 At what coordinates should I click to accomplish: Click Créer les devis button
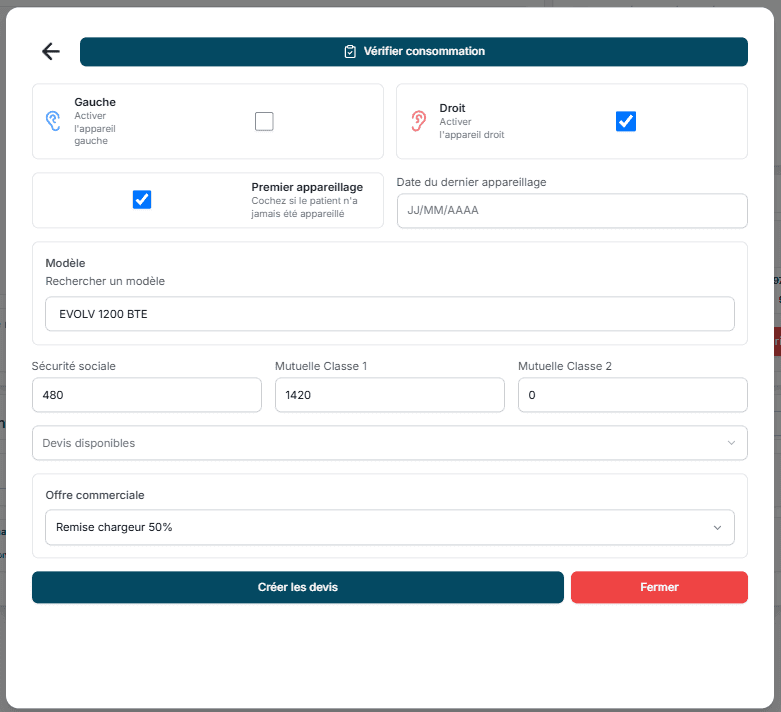click(x=298, y=587)
